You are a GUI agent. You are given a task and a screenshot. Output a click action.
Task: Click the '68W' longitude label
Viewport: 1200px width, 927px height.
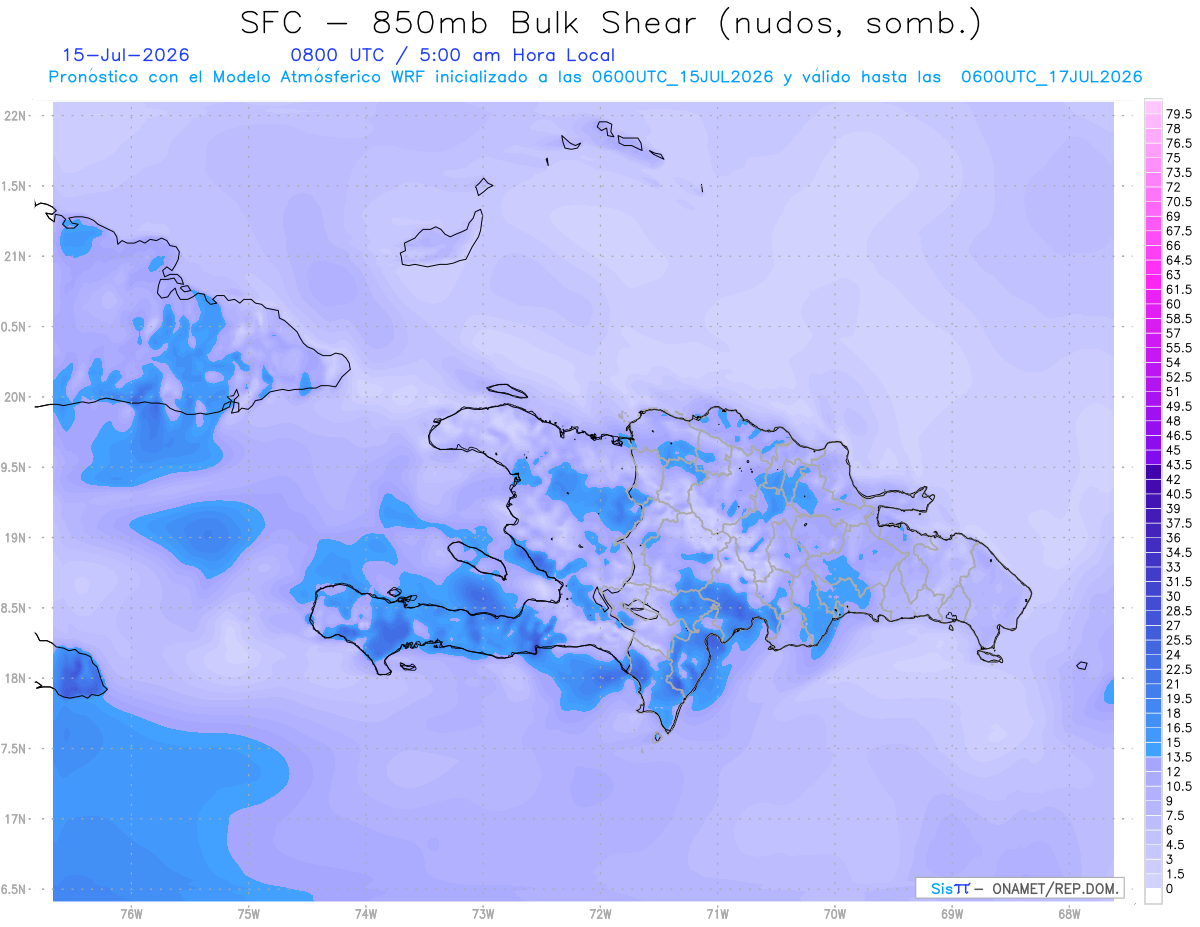[x=1069, y=914]
